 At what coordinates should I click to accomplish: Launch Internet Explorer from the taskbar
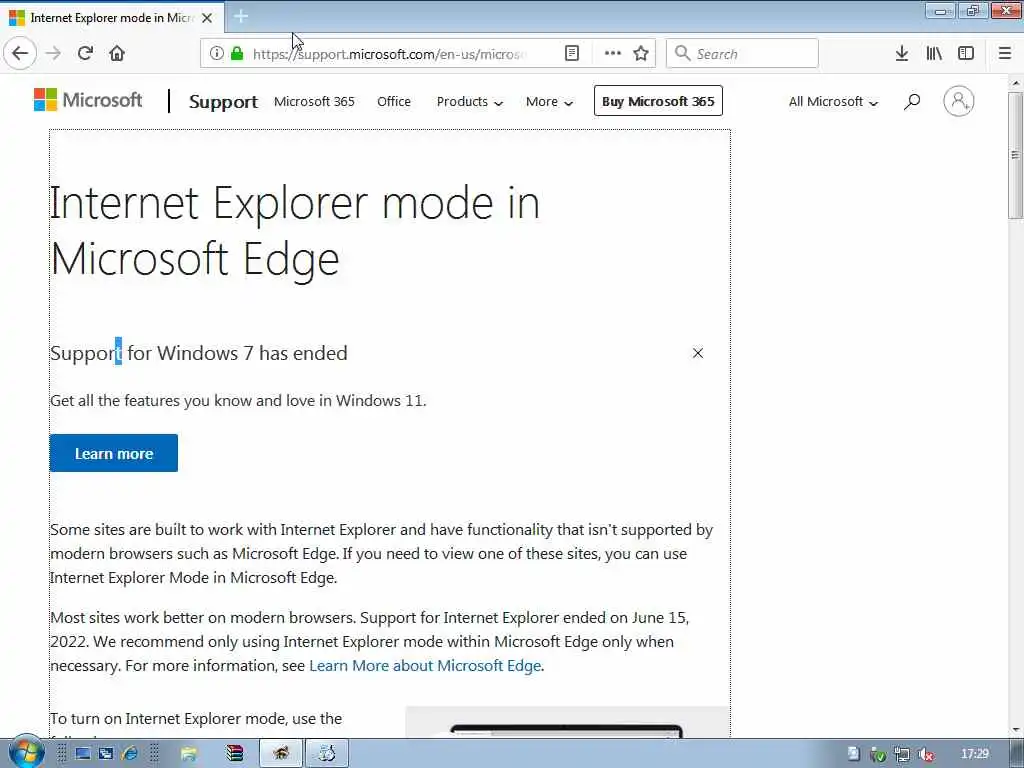(x=129, y=754)
